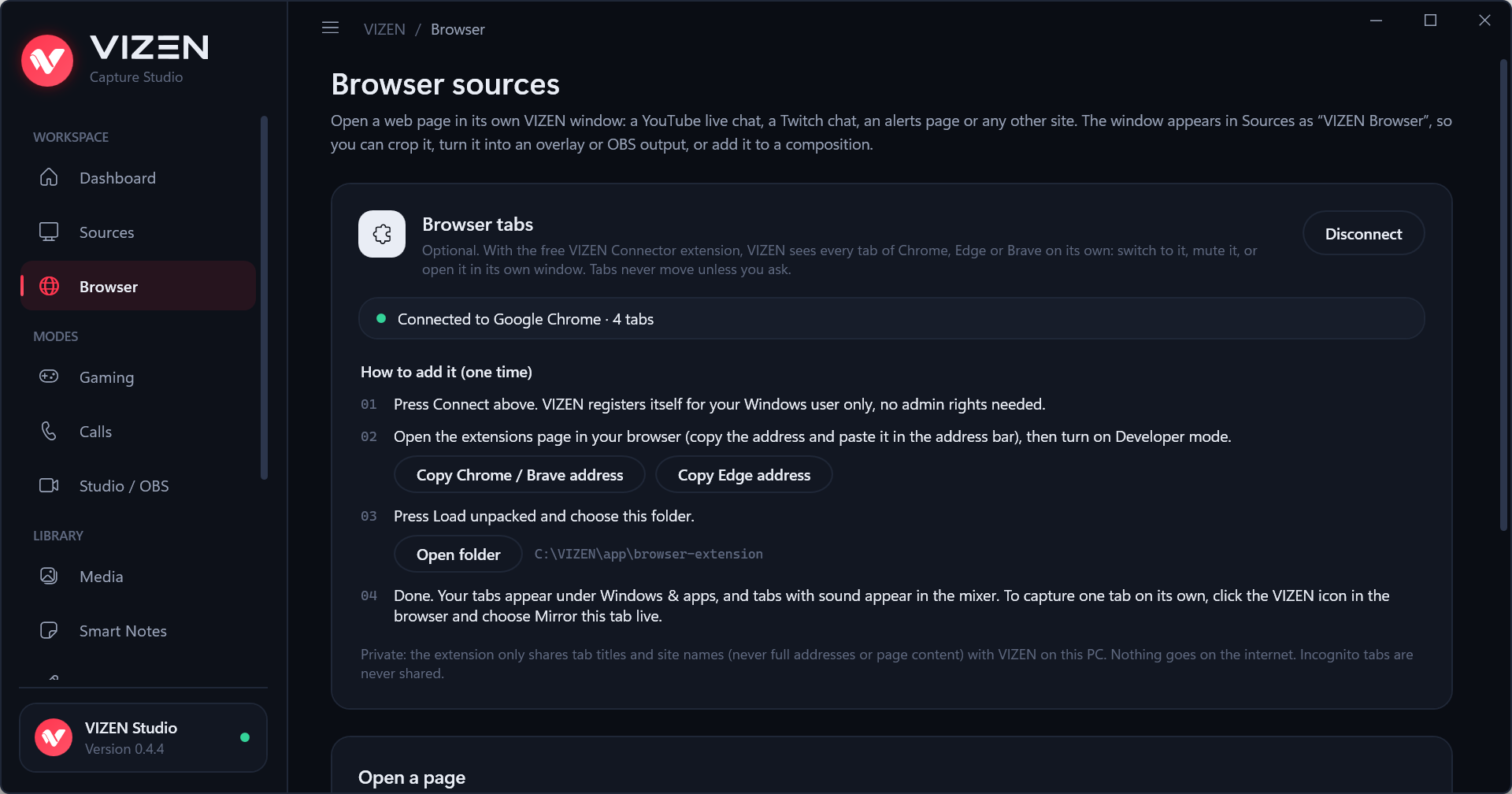The height and width of the screenshot is (794, 1512).
Task: Click the 'Open a page' section heading
Action: (x=412, y=777)
